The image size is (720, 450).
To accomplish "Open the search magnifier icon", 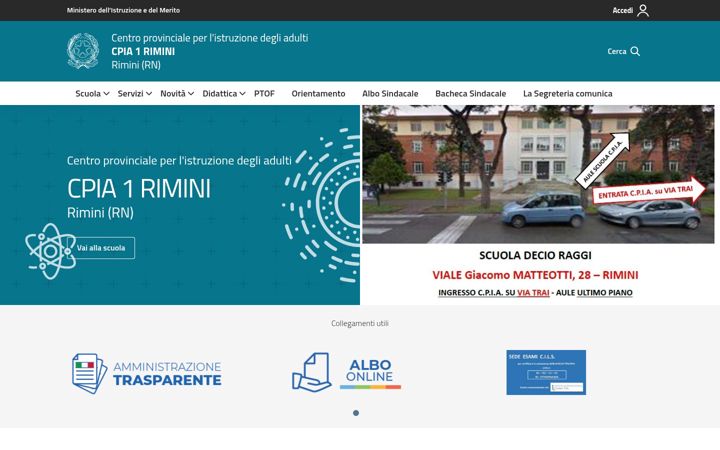I will pyautogui.click(x=635, y=51).
